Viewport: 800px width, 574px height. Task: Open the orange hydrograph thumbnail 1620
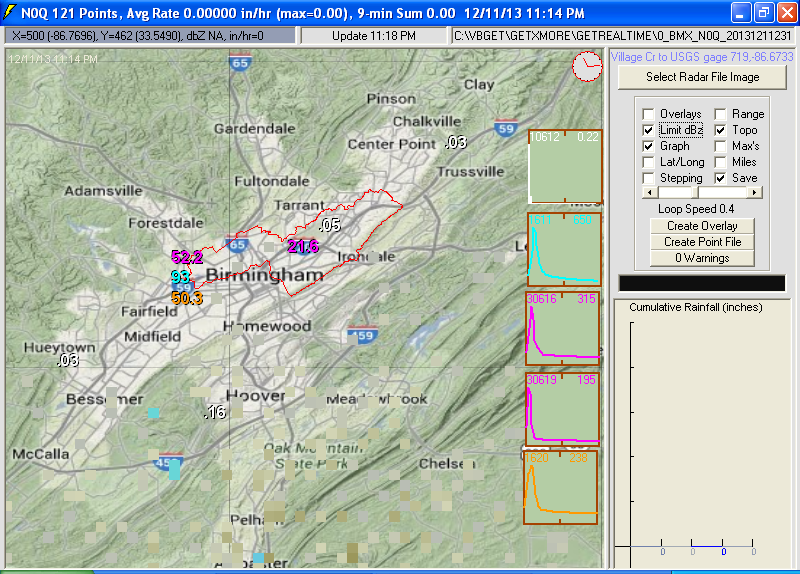click(560, 487)
